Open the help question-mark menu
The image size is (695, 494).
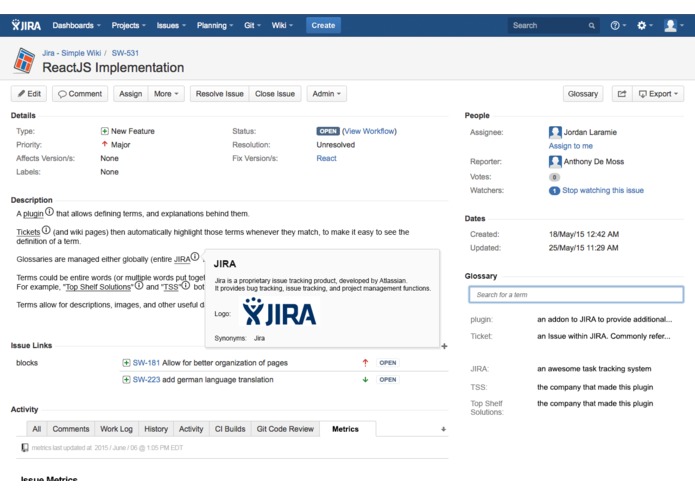click(x=617, y=25)
